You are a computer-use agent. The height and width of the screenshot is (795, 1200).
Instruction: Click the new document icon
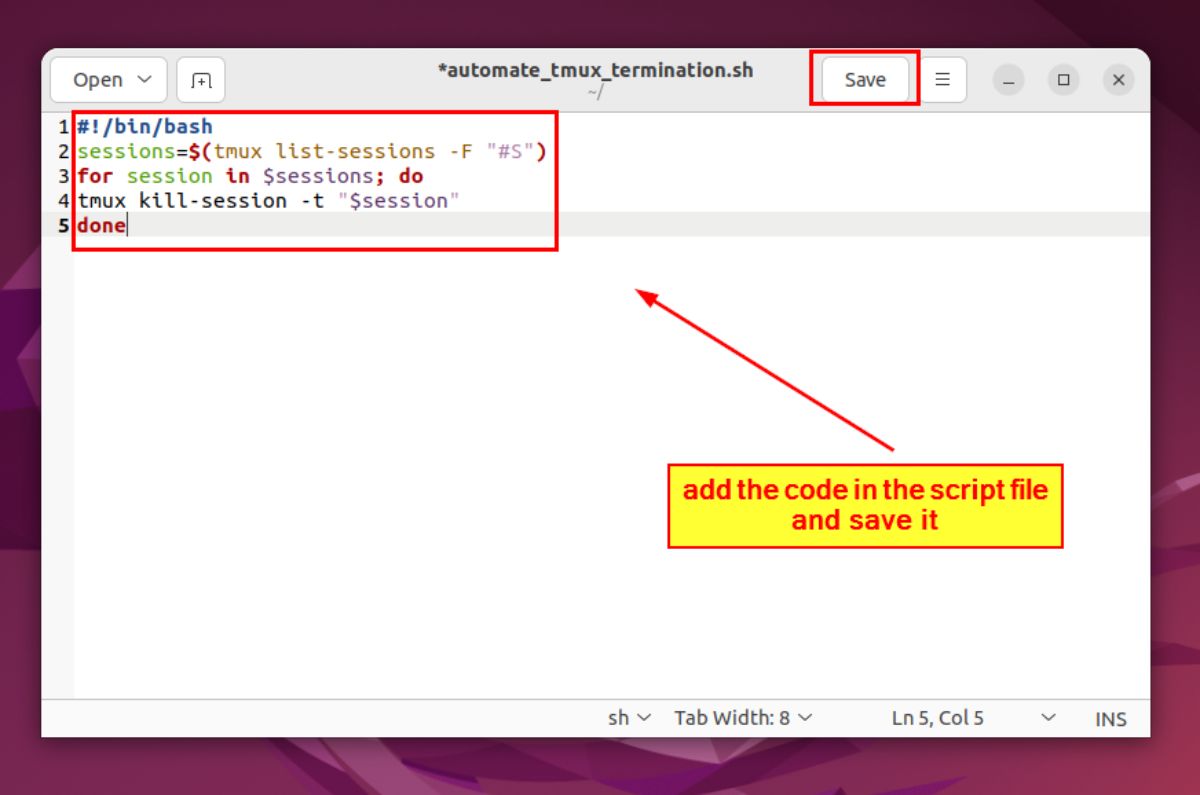pyautogui.click(x=201, y=80)
